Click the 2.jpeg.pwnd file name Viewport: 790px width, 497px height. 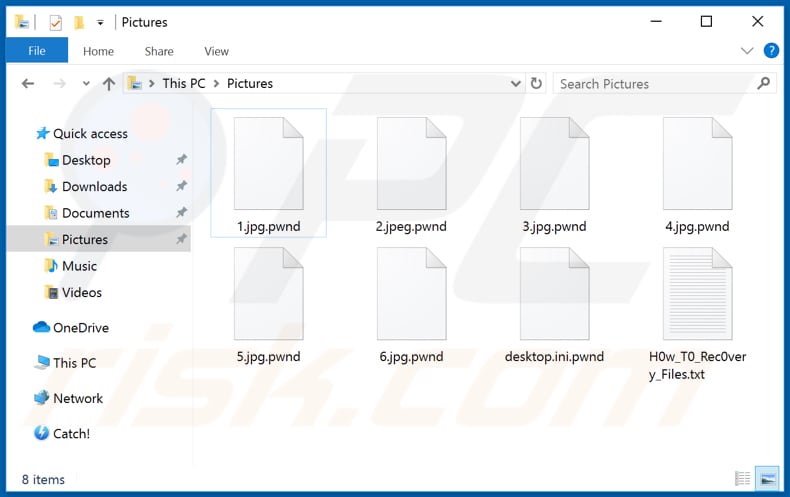click(411, 227)
